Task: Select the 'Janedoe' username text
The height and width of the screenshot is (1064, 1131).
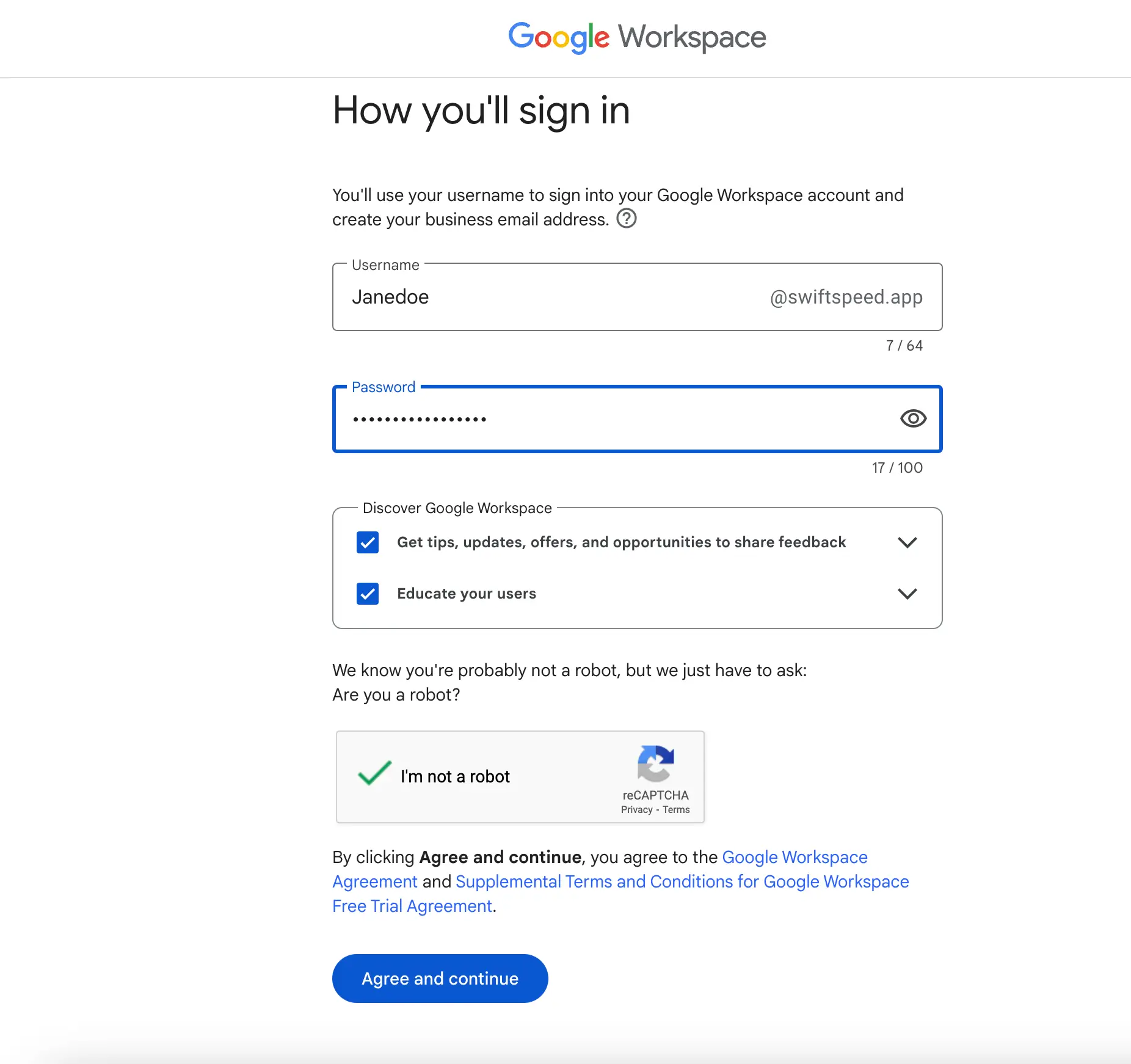Action: coord(390,297)
